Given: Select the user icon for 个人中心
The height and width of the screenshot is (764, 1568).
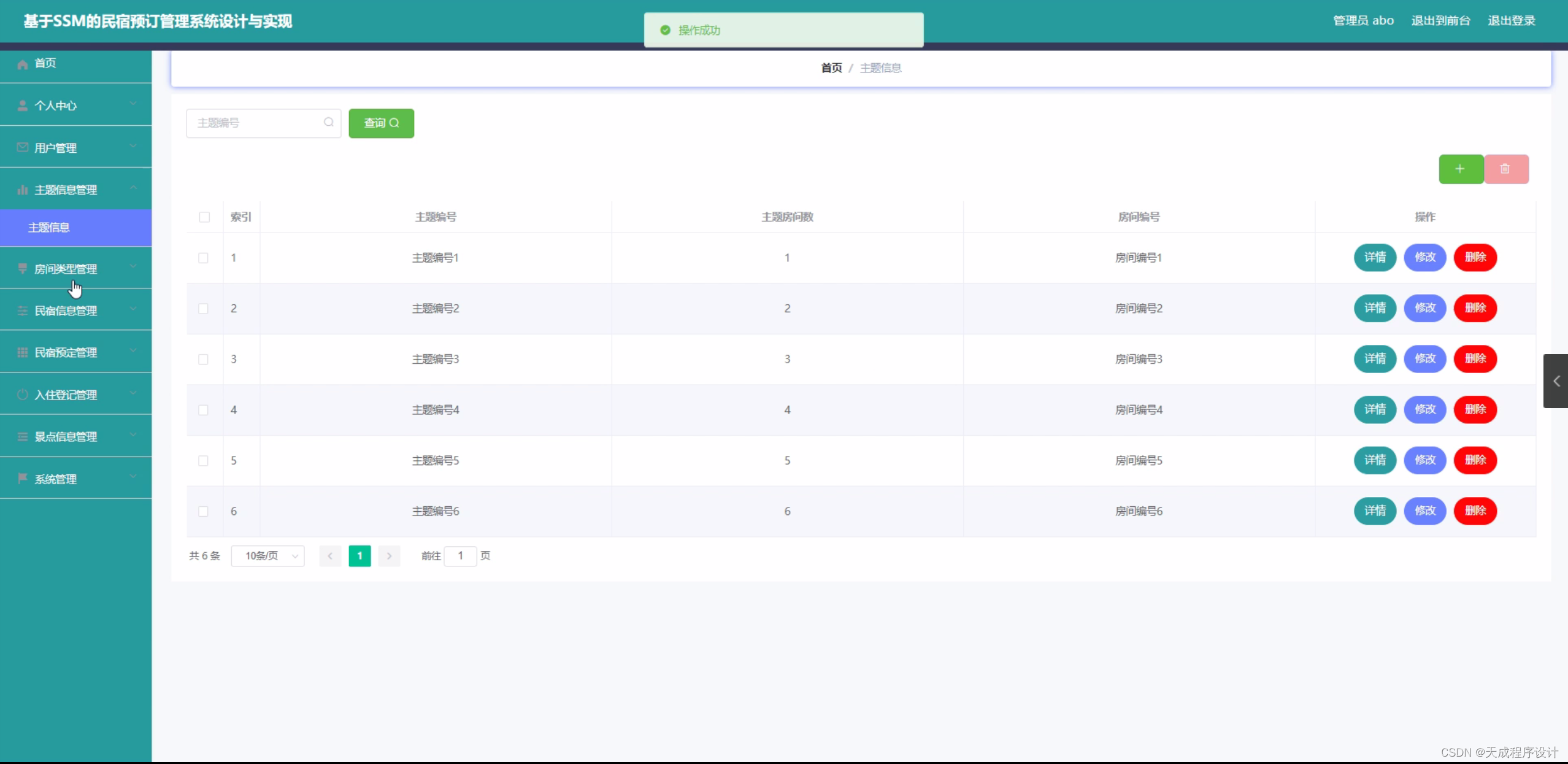Looking at the screenshot, I should pos(22,105).
